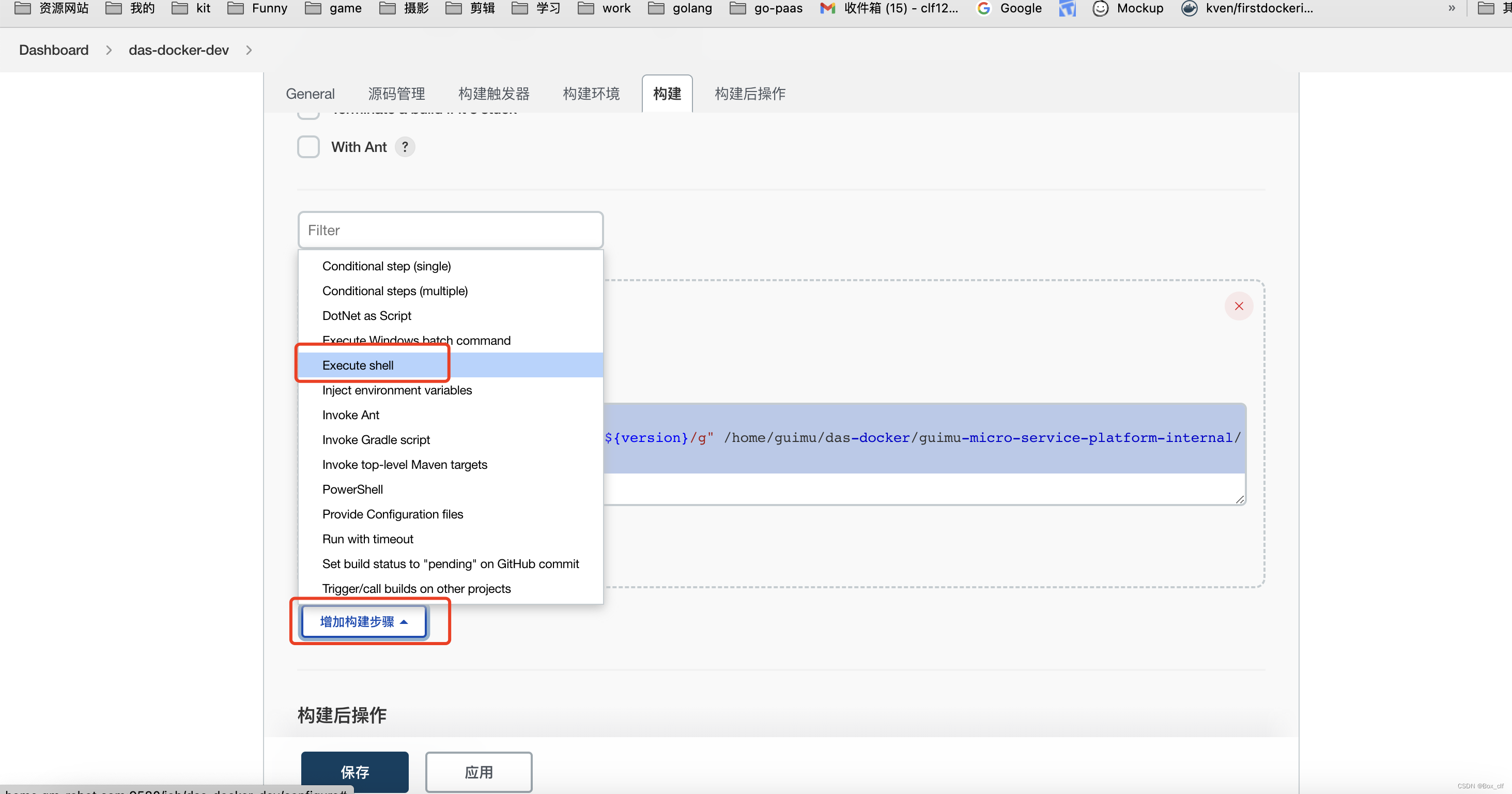Open the Google bookmark

click(1009, 8)
